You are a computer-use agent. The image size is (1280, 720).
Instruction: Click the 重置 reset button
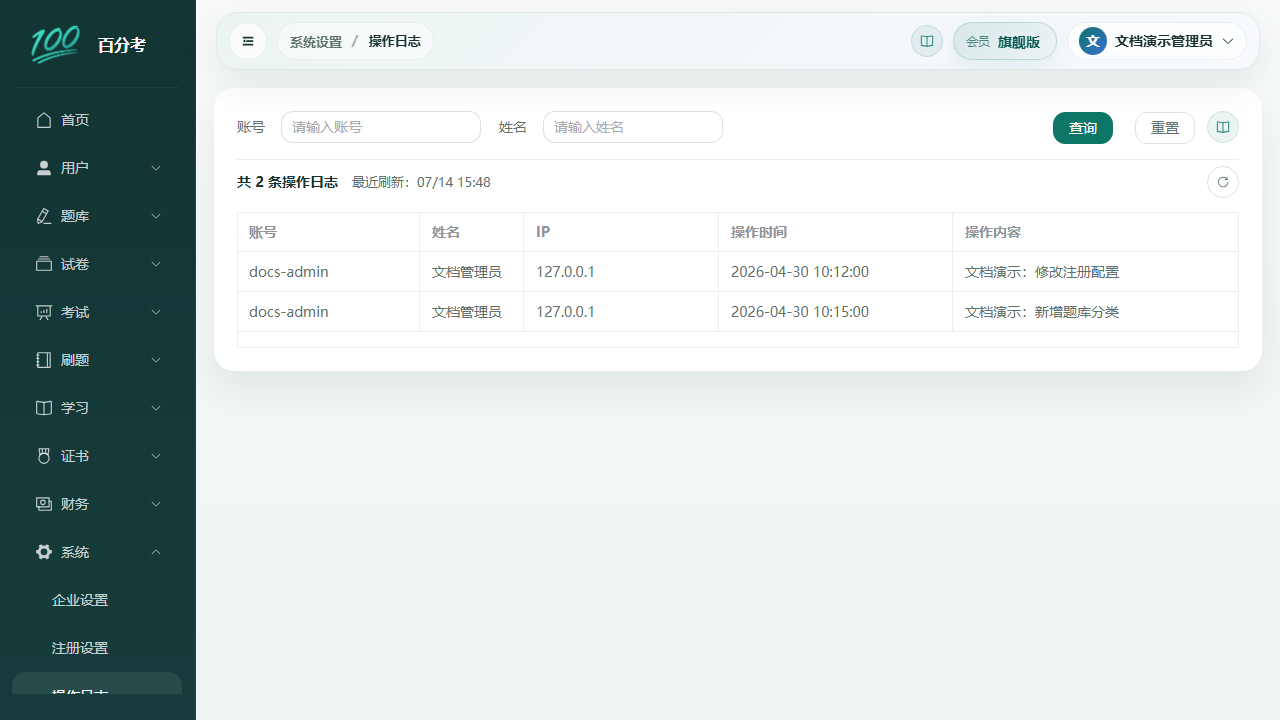[x=1165, y=128]
